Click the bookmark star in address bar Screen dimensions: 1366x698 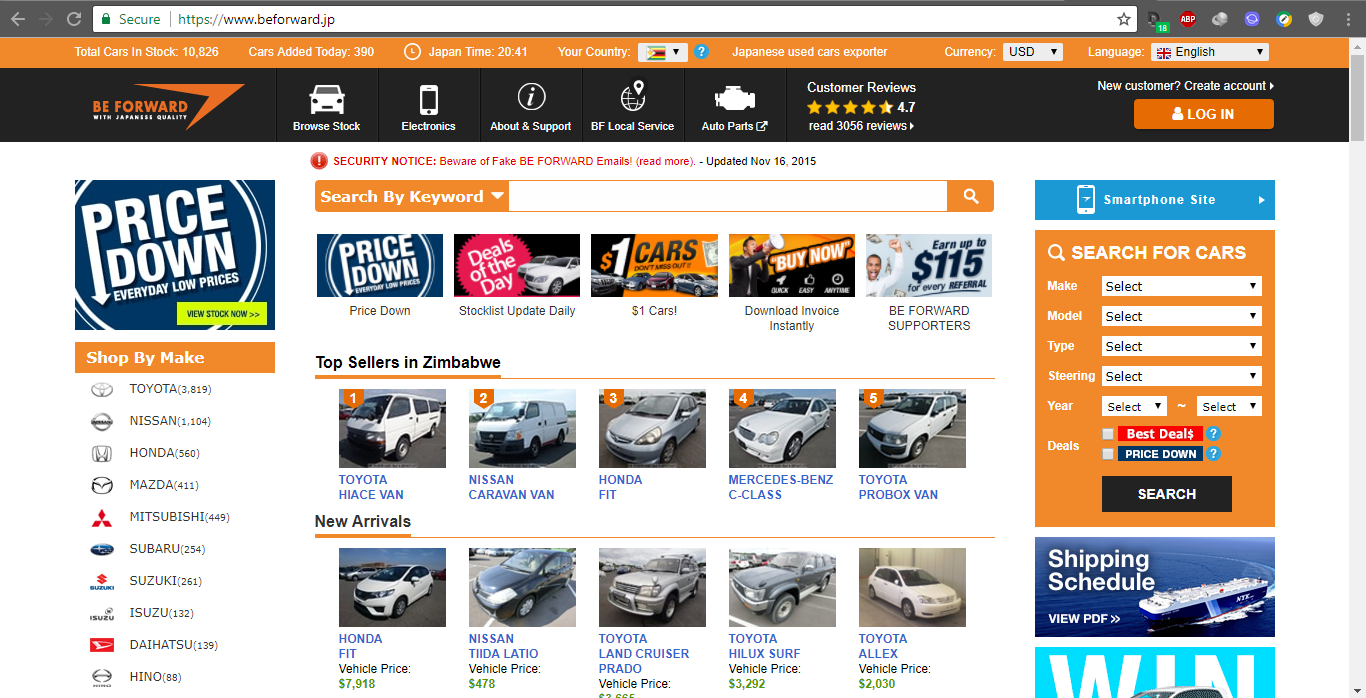[x=1124, y=19]
